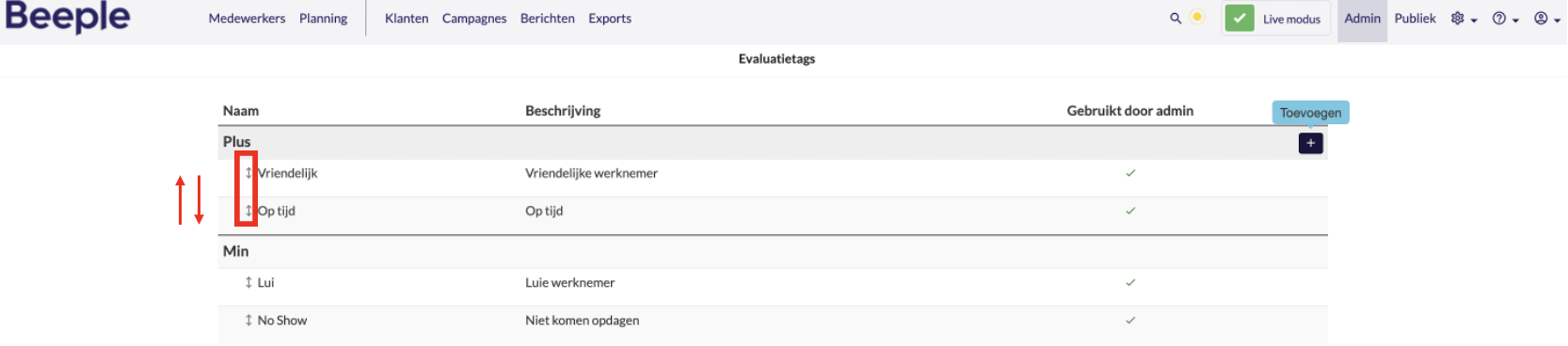
Task: Go to the Campagnes menu
Action: [474, 19]
